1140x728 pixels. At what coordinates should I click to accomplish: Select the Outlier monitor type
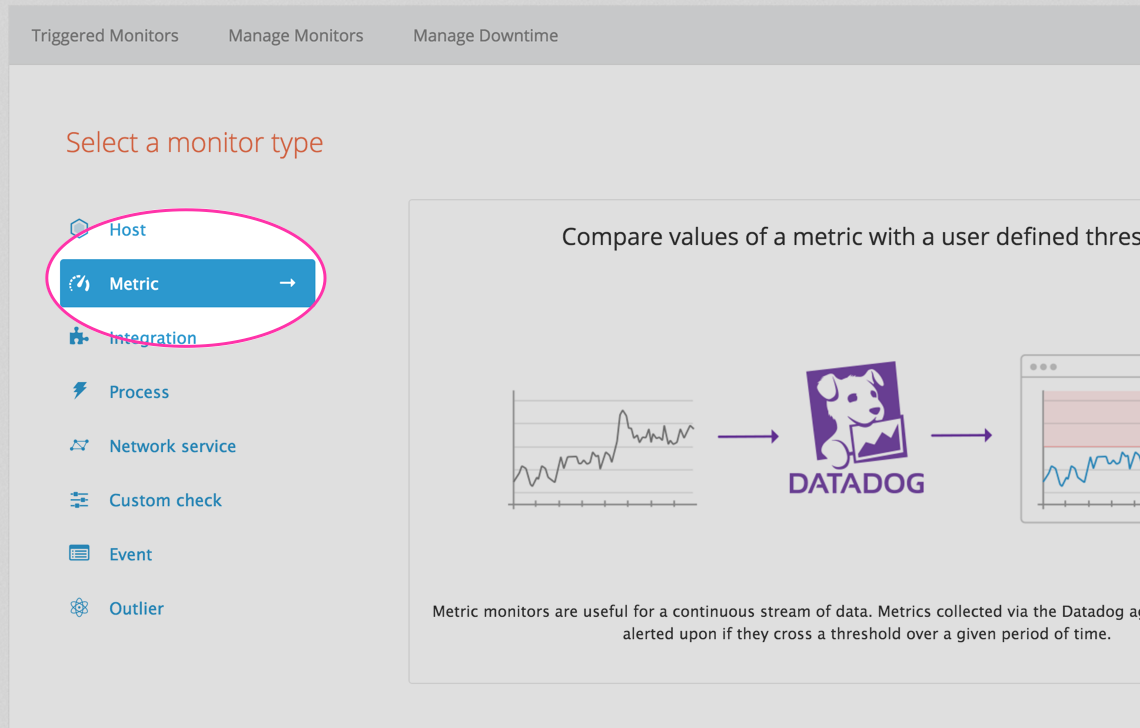pyautogui.click(x=136, y=607)
